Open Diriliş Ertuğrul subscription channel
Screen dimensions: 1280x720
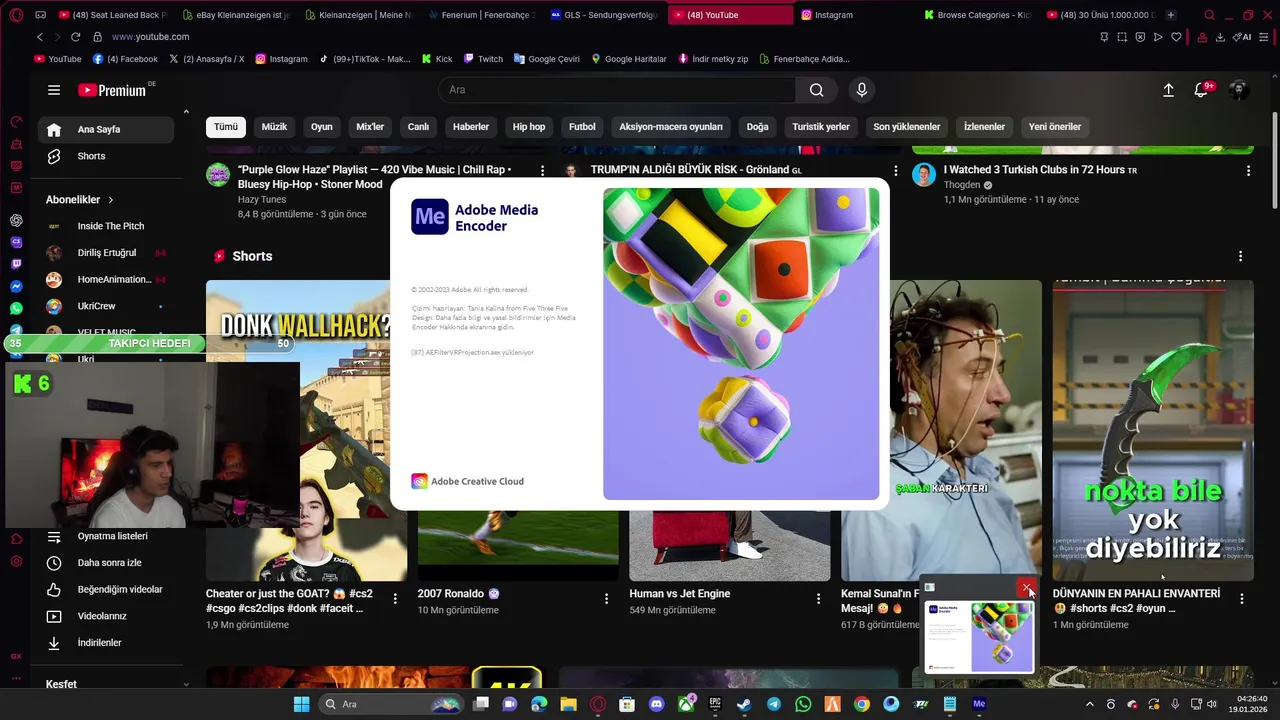point(106,253)
